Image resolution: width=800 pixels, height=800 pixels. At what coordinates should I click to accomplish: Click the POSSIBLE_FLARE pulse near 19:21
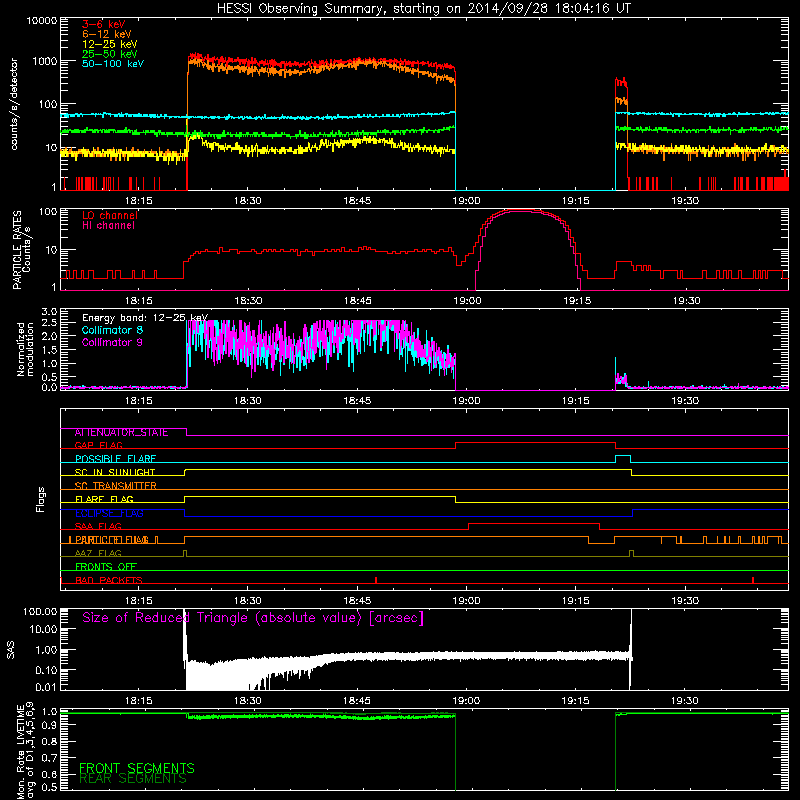623,459
